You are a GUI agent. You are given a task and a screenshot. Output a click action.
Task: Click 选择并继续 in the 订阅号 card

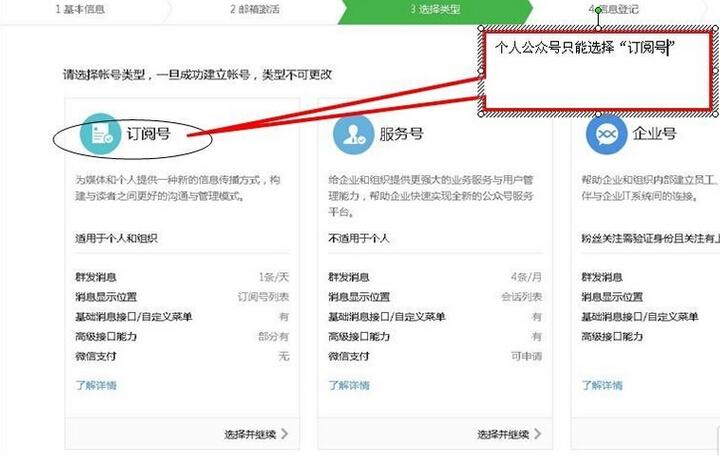256,434
